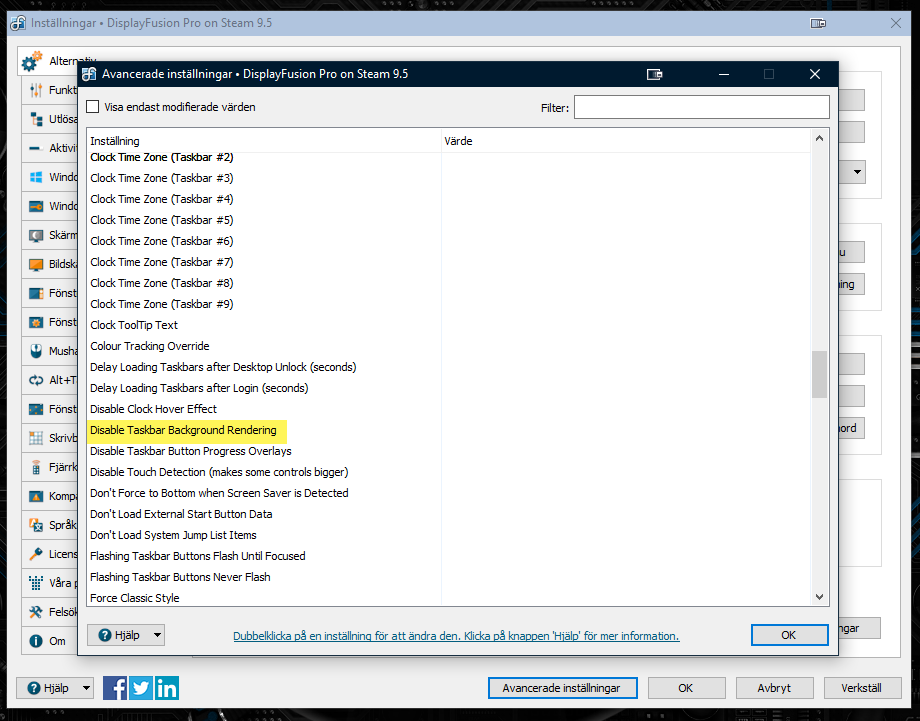The image size is (920, 721).
Task: Enable 'Visa endast modifierade värden' checkbox
Action: point(94,107)
